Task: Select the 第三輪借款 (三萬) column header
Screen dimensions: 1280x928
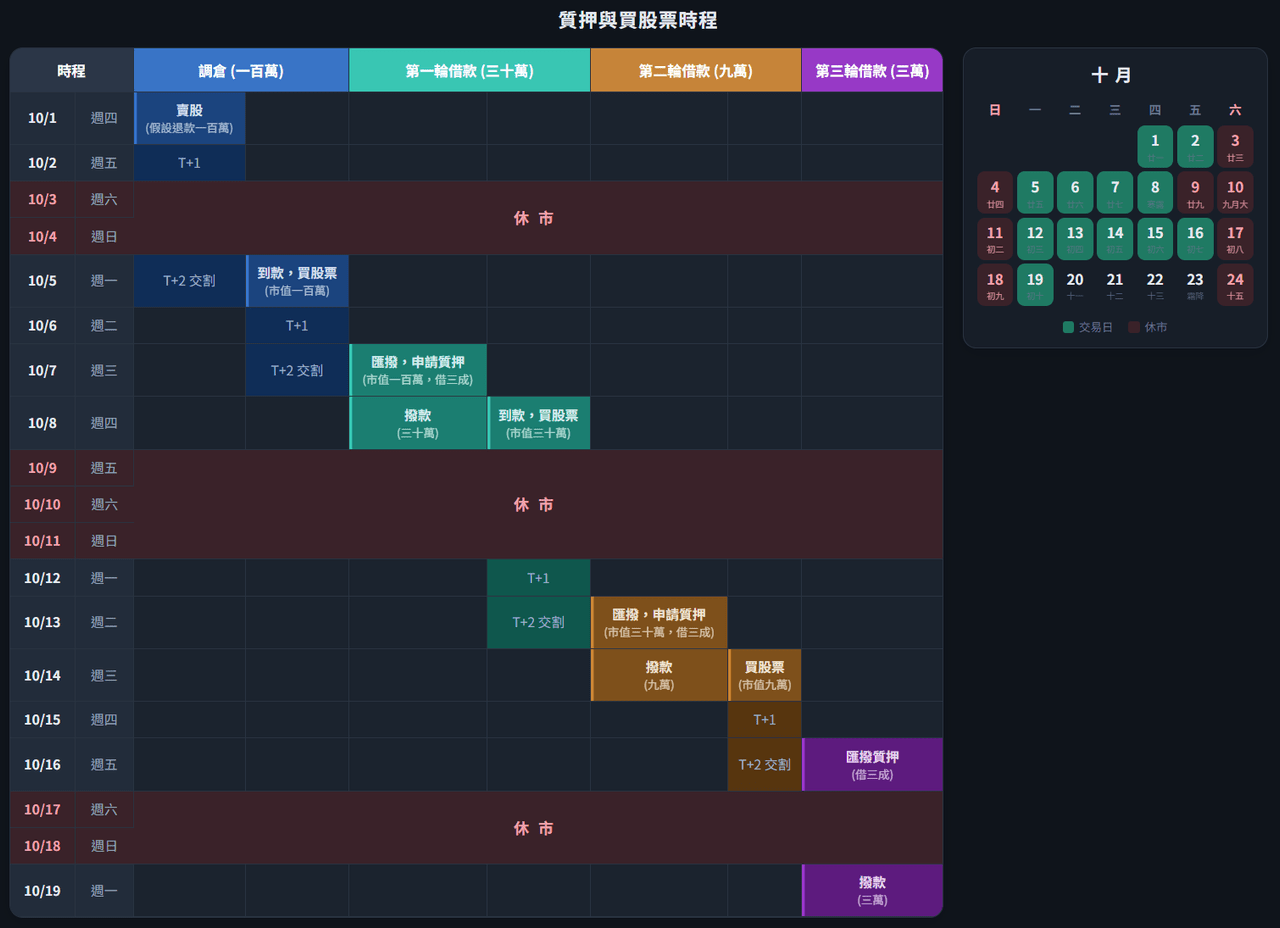Action: 872,71
